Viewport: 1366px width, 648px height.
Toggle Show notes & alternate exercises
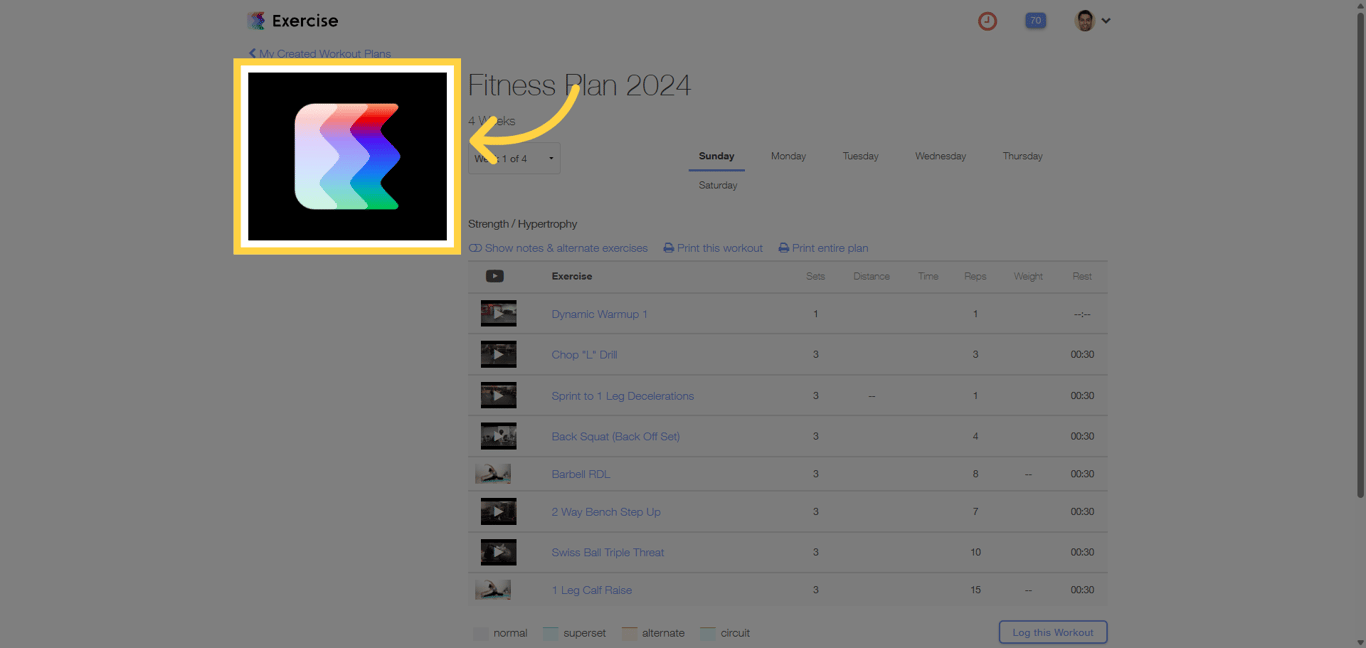pyautogui.click(x=558, y=248)
